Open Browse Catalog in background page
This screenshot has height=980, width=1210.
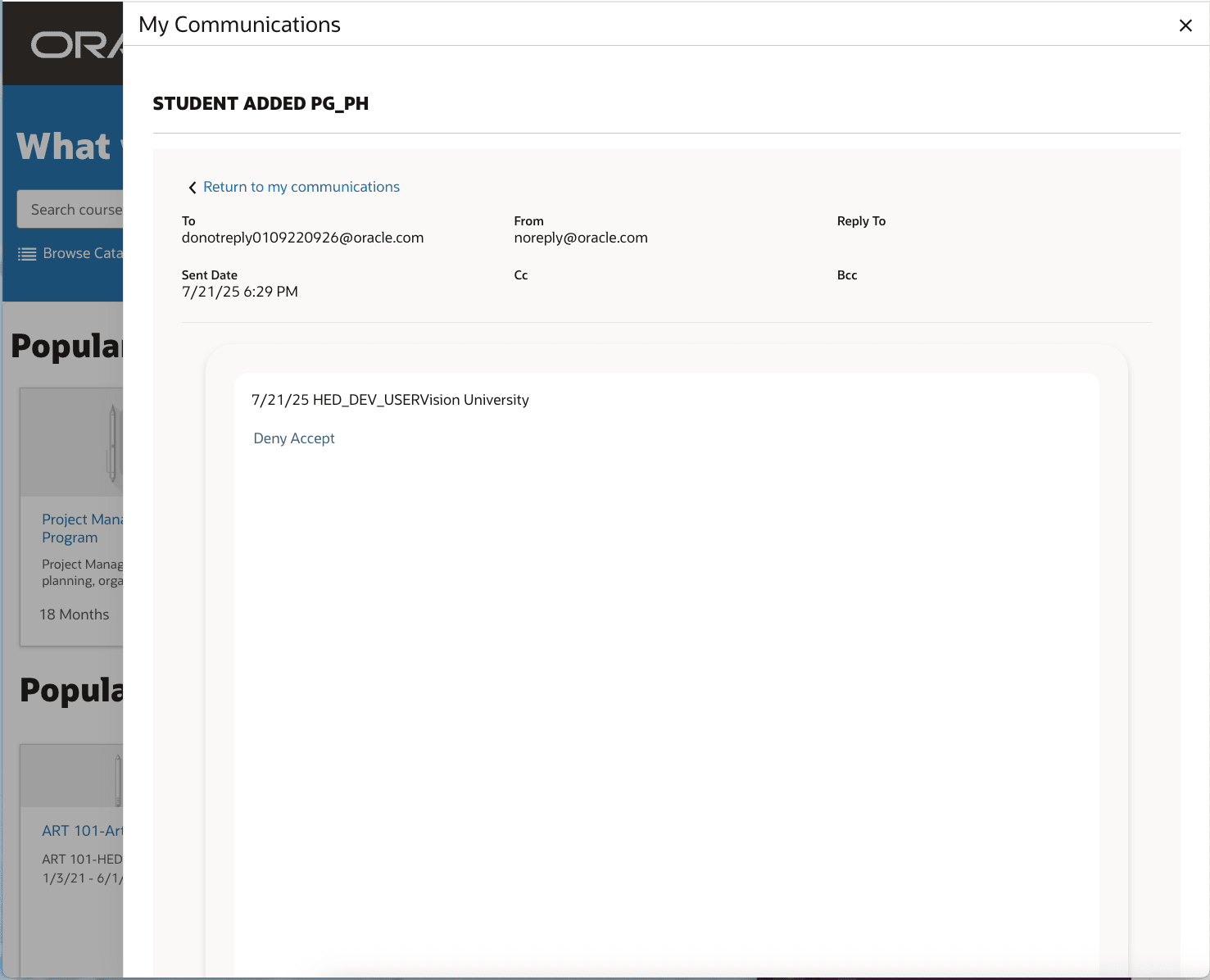tap(82, 253)
